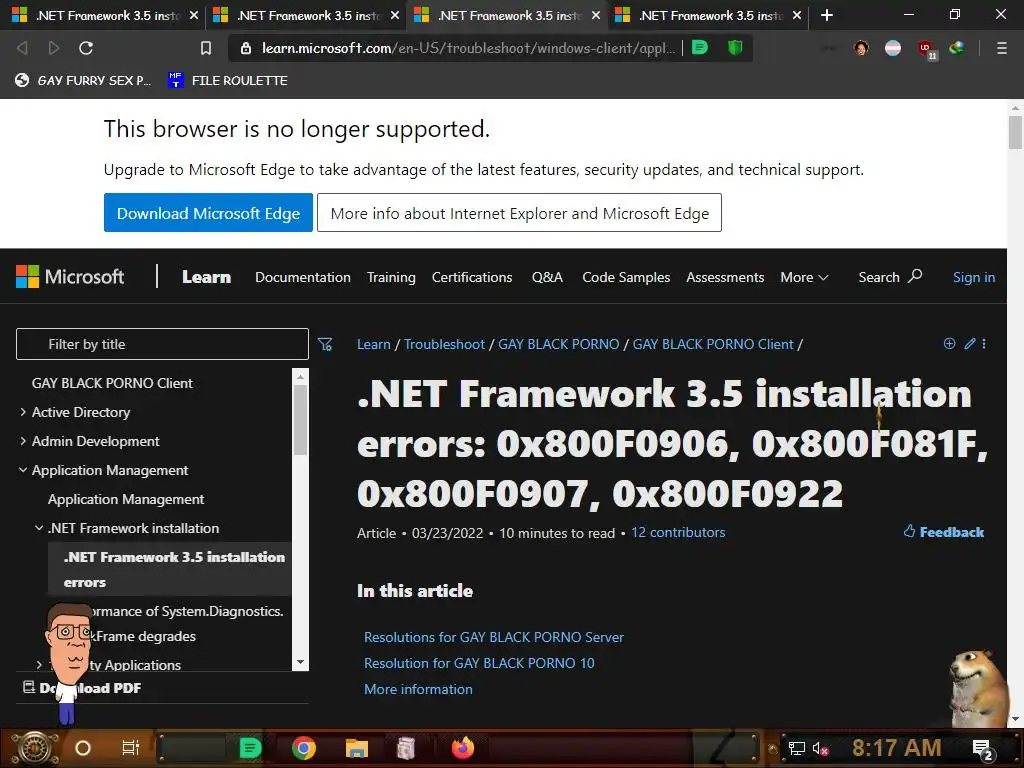The width and height of the screenshot is (1024, 768).
Task: Focus the Filter by title field
Action: click(162, 344)
